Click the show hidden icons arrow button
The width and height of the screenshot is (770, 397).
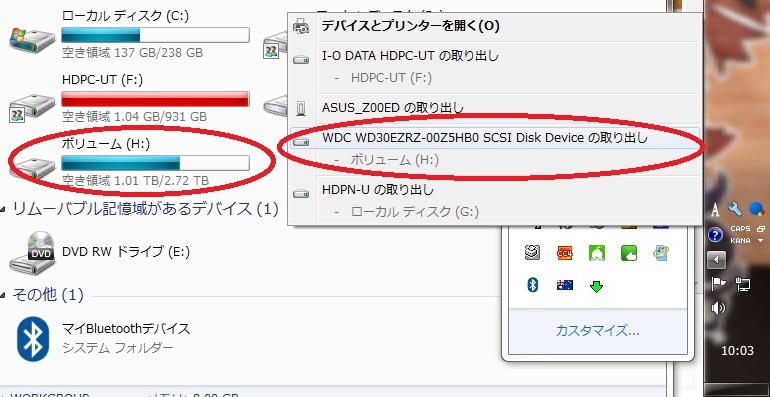pyautogui.click(x=715, y=259)
